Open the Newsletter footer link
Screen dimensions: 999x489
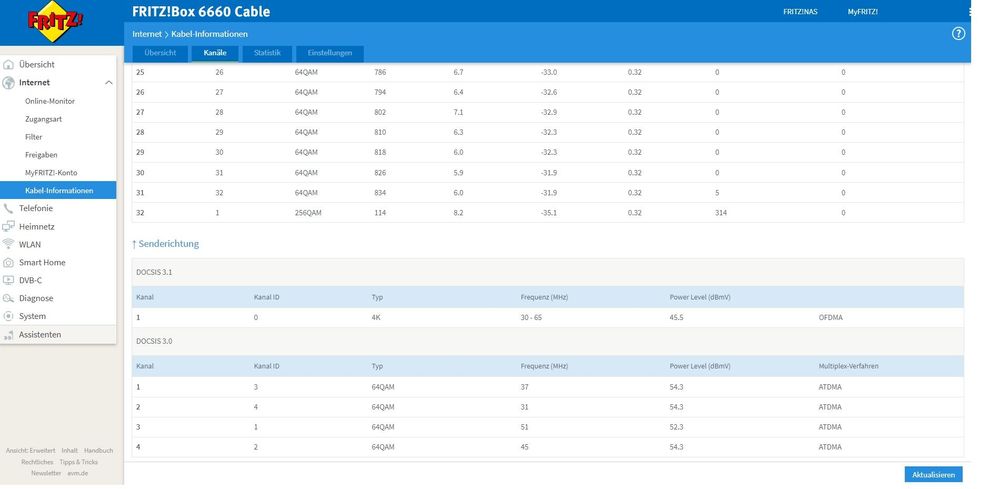(x=47, y=473)
